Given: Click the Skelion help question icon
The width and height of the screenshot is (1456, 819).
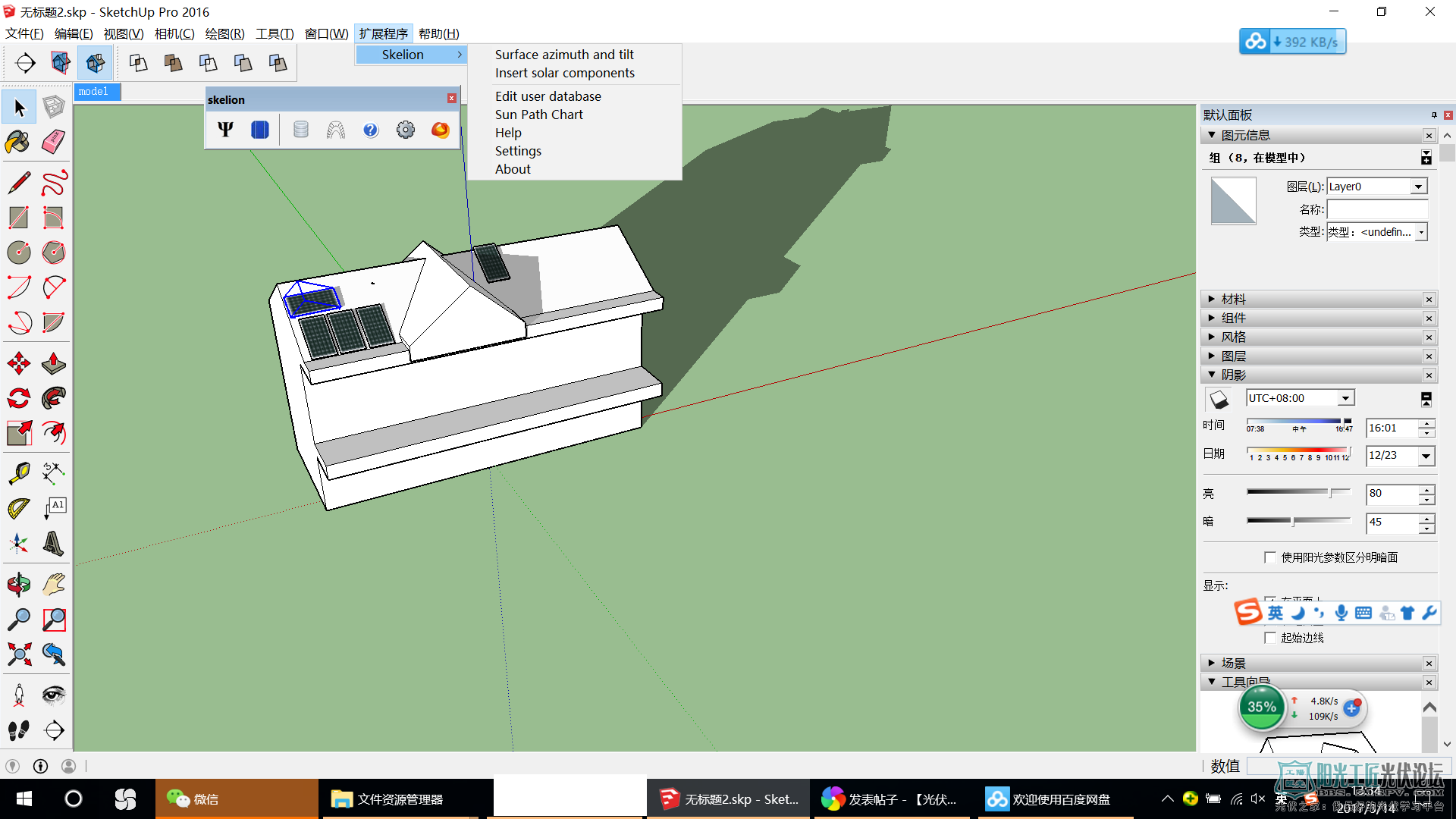Looking at the screenshot, I should 371,130.
